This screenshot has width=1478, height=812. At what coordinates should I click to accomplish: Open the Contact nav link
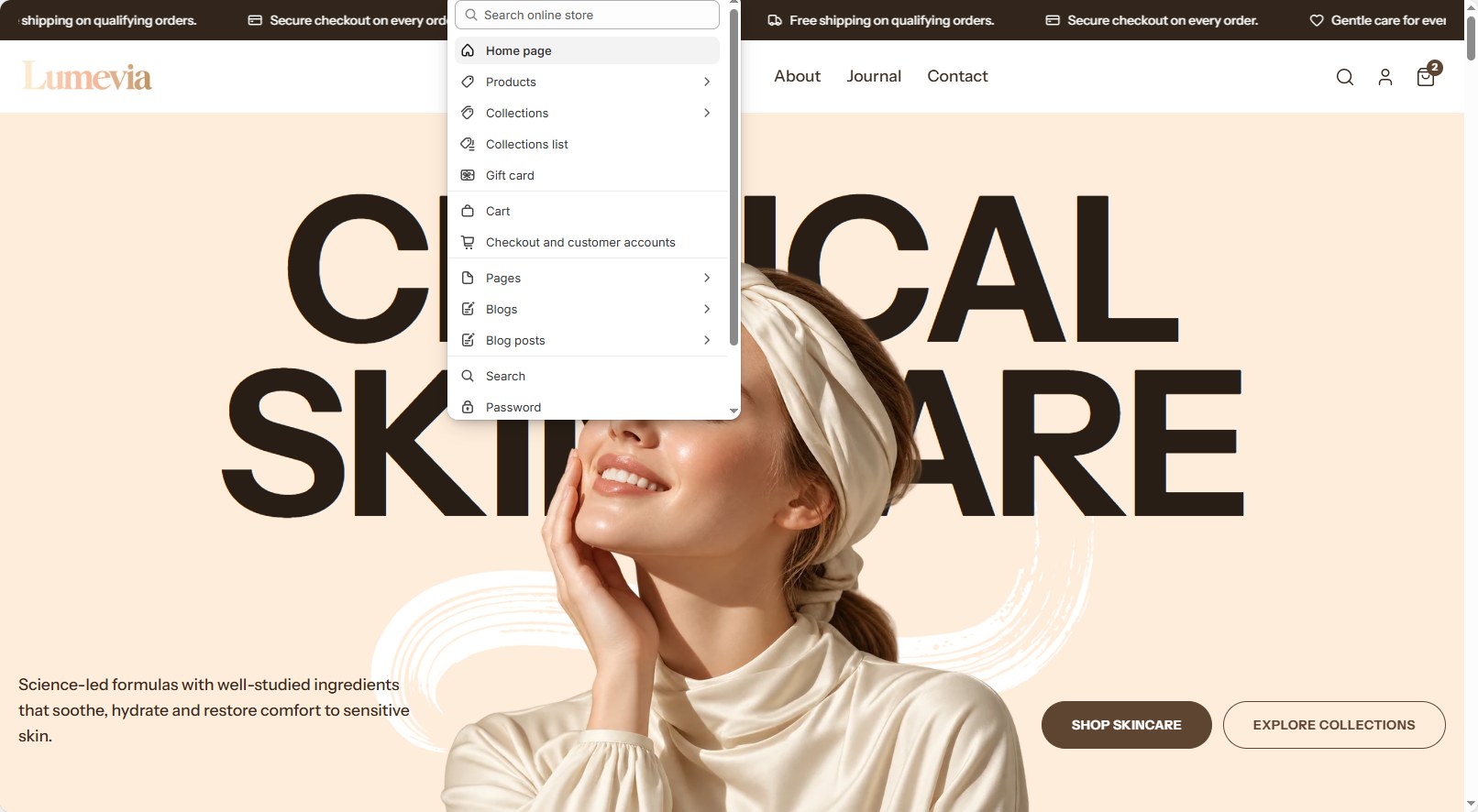[957, 76]
